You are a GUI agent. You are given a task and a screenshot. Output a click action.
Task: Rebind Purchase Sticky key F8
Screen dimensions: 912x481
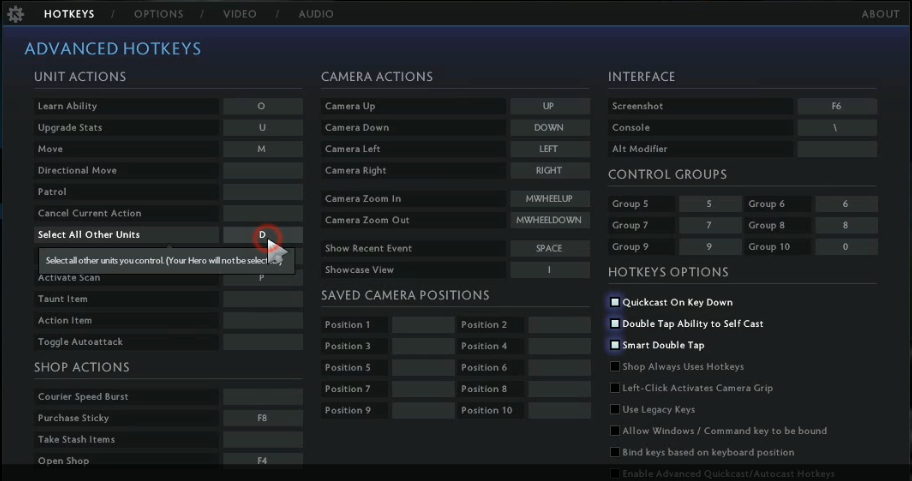[262, 418]
